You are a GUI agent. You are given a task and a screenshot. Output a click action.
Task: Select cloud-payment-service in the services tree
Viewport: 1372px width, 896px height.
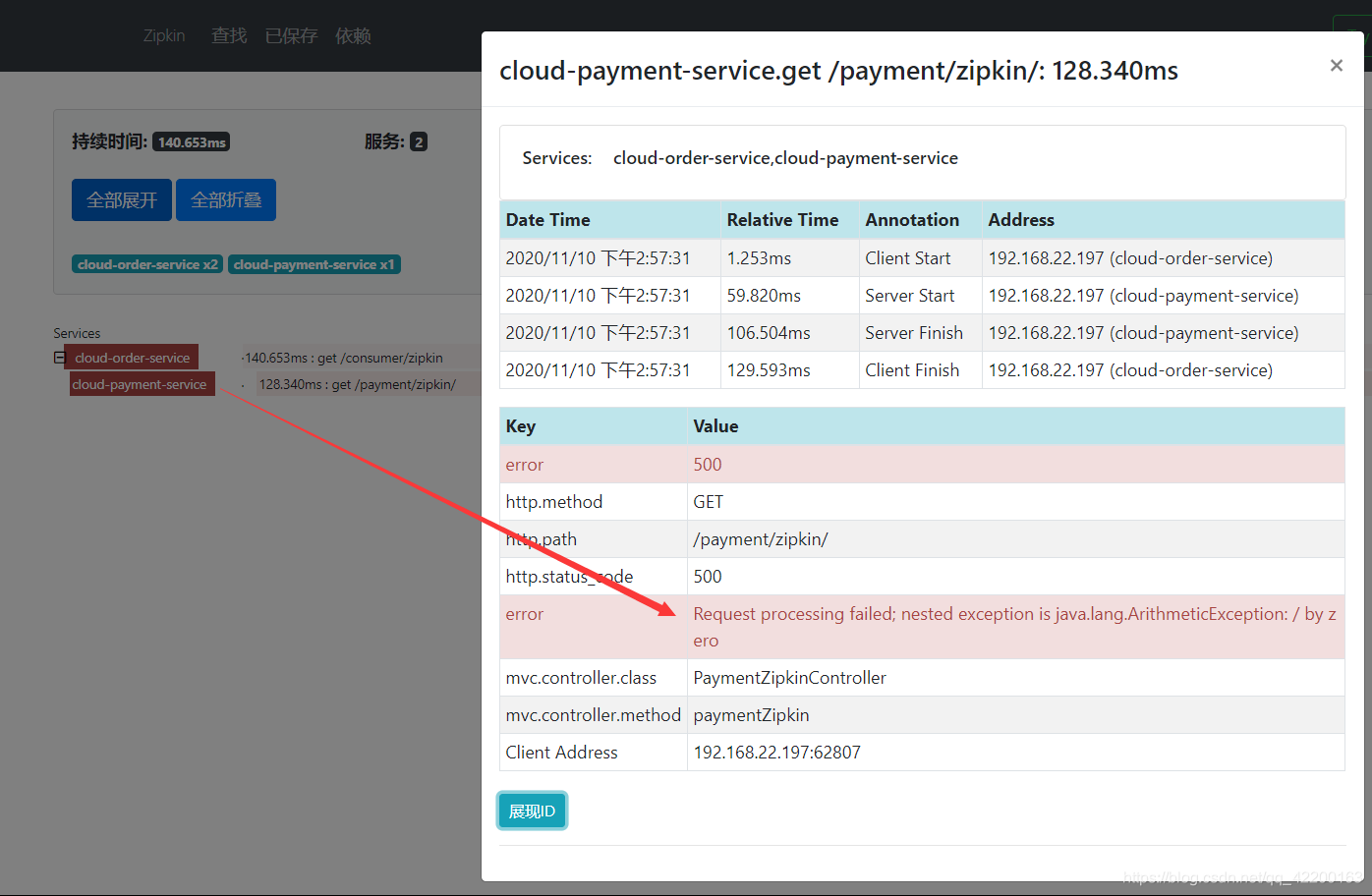click(142, 384)
